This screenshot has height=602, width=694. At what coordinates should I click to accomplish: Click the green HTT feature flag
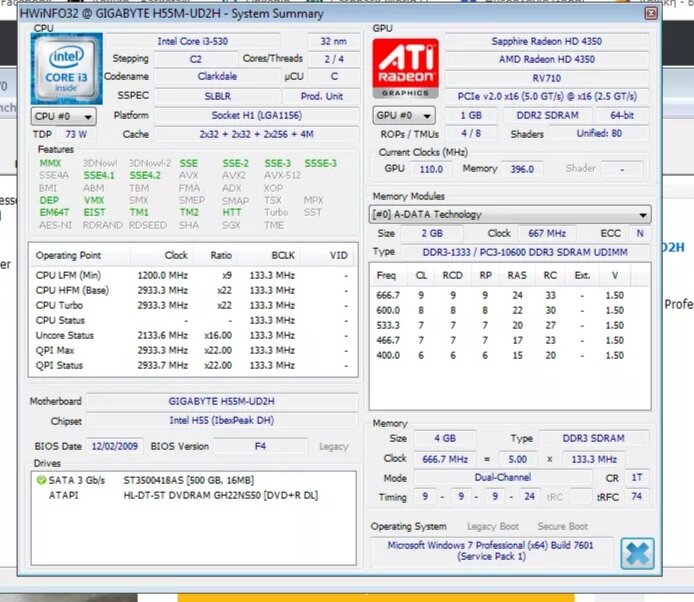pyautogui.click(x=232, y=212)
